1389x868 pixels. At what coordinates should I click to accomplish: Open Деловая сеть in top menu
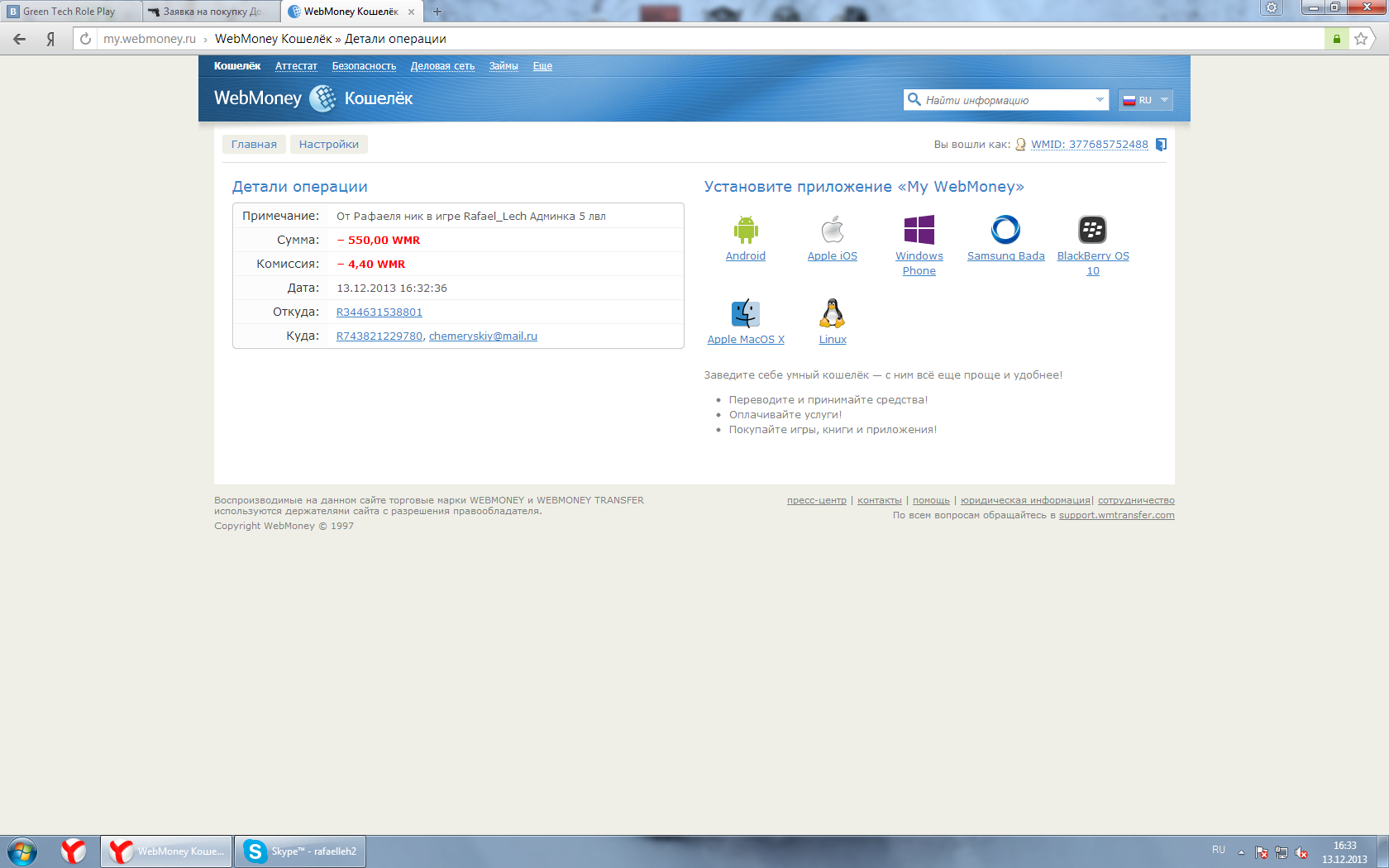[442, 66]
